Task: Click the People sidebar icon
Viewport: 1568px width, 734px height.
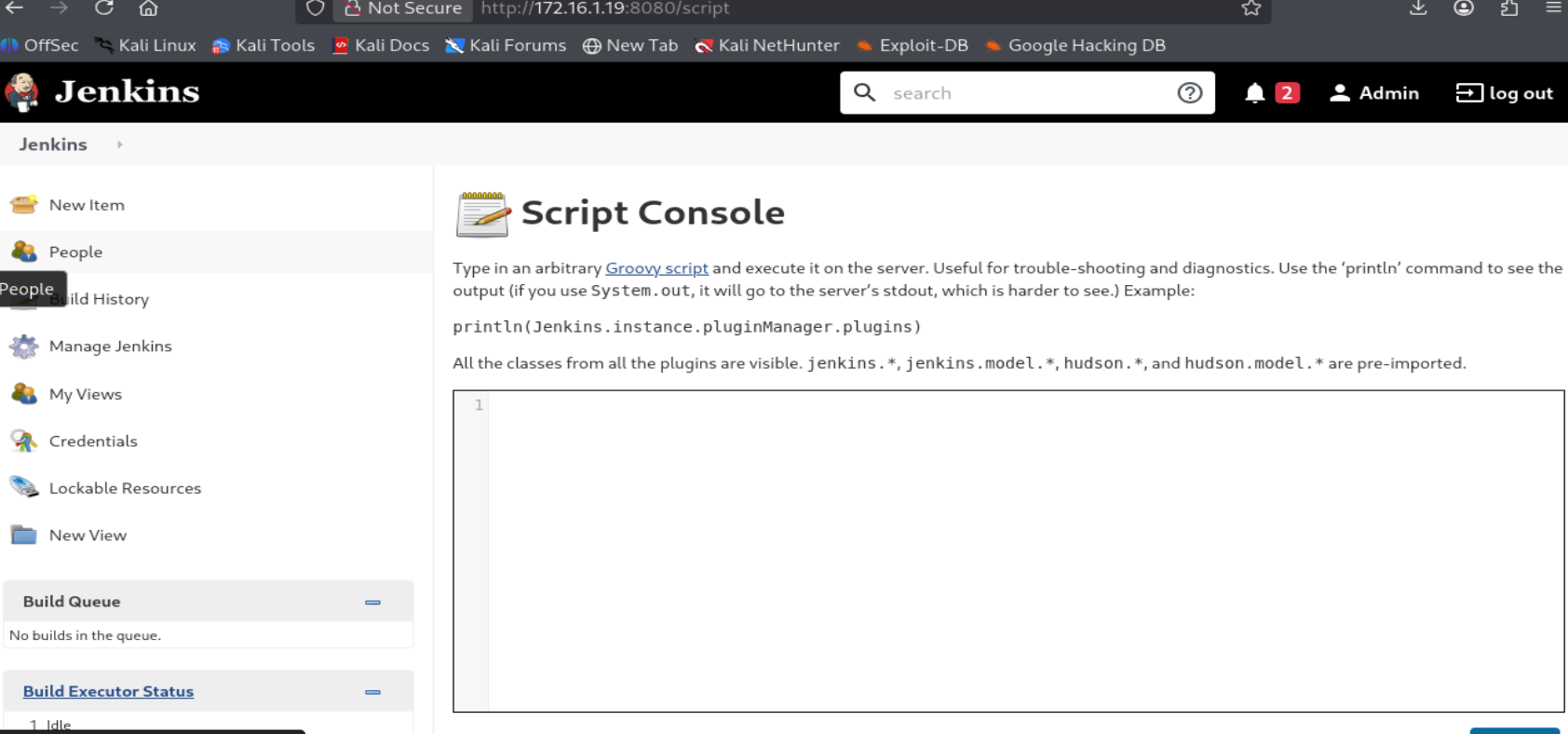Action: click(x=24, y=251)
